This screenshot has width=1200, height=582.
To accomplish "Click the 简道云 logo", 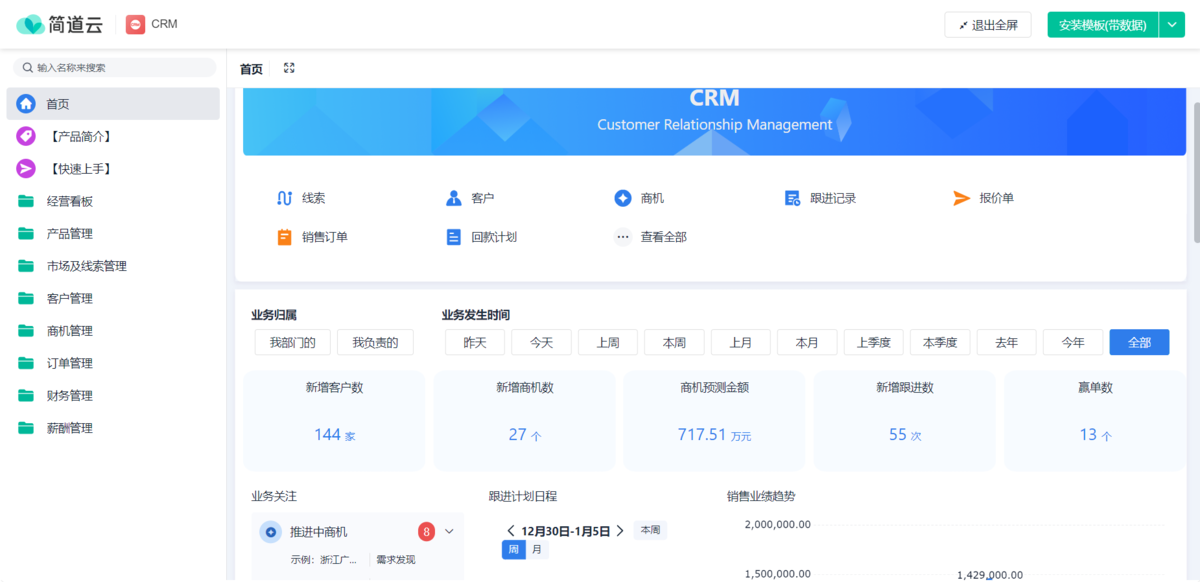I will pos(59,24).
